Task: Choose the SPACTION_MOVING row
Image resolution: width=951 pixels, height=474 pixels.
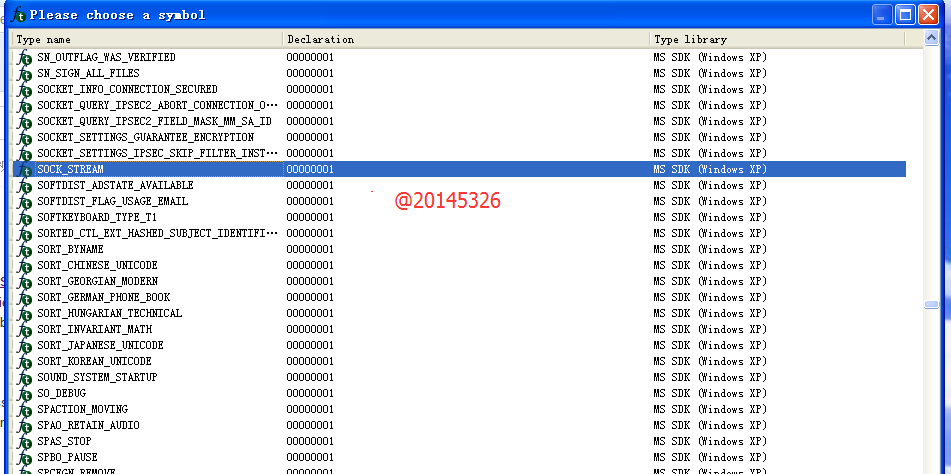Action: pos(82,410)
